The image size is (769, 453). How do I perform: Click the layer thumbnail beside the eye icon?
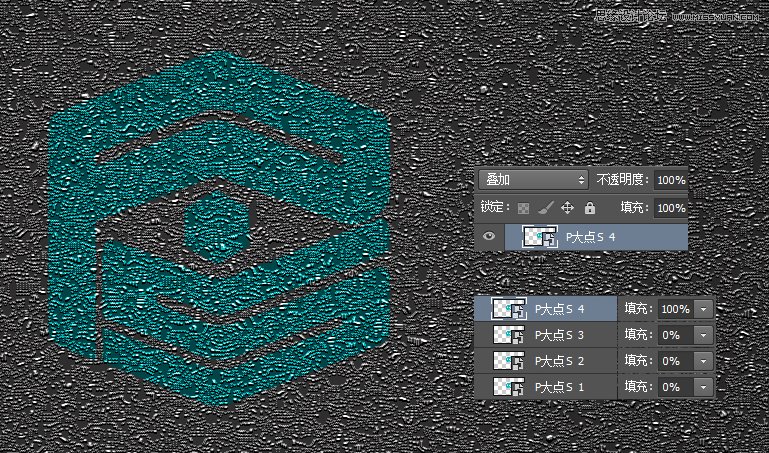tap(539, 237)
